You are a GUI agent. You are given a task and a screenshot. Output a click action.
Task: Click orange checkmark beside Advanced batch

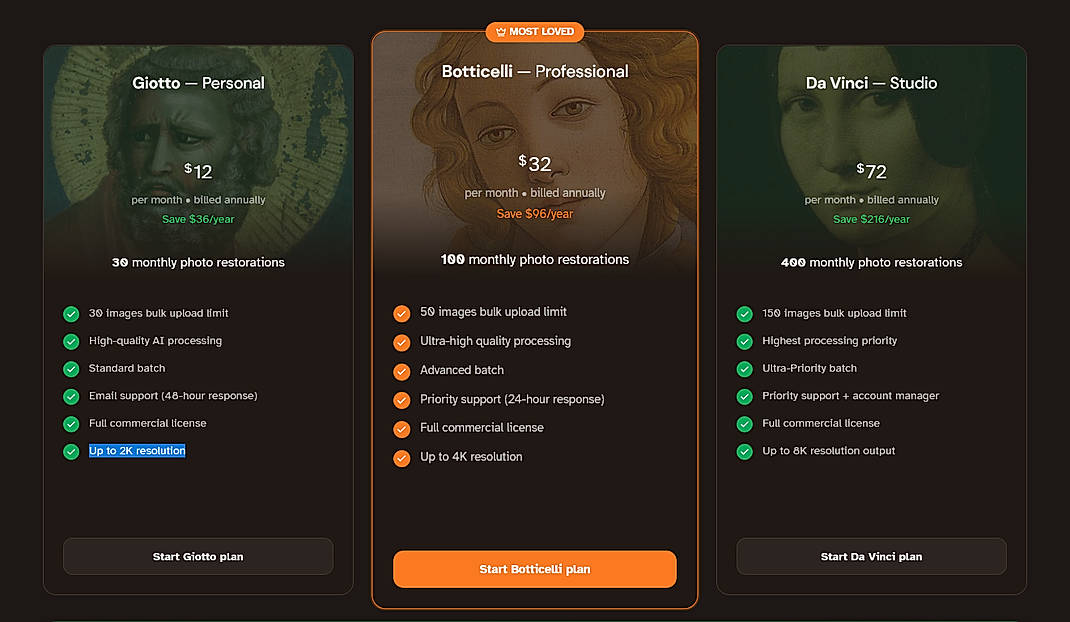[401, 371]
